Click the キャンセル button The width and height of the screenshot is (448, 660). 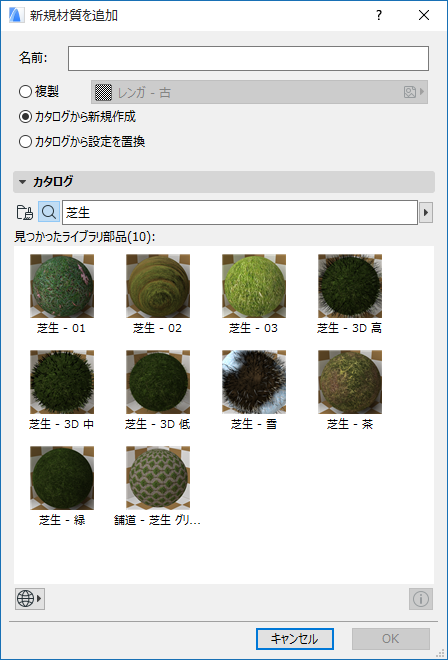(x=295, y=639)
